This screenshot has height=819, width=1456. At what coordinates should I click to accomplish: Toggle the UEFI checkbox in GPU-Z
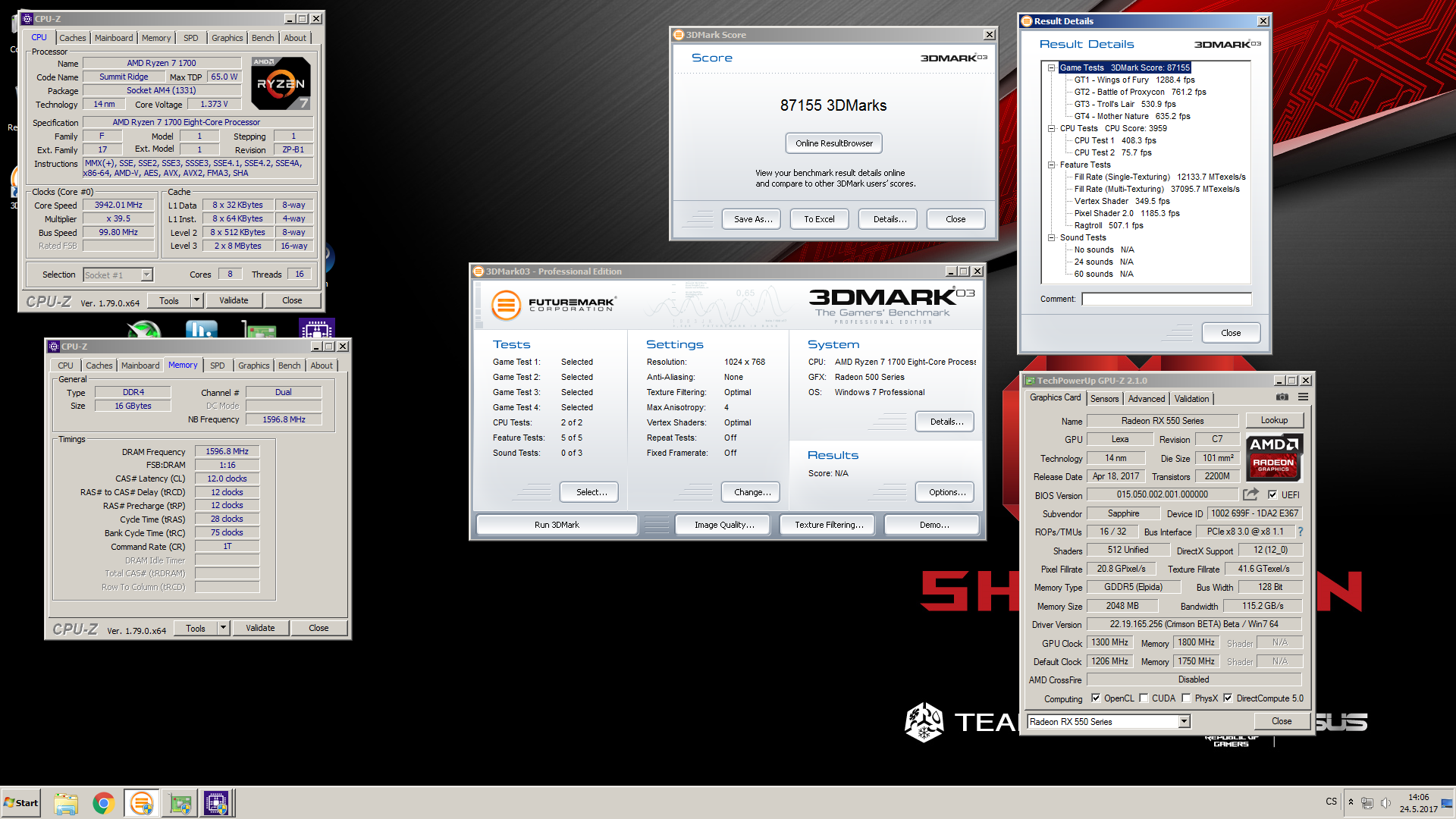pos(1272,494)
